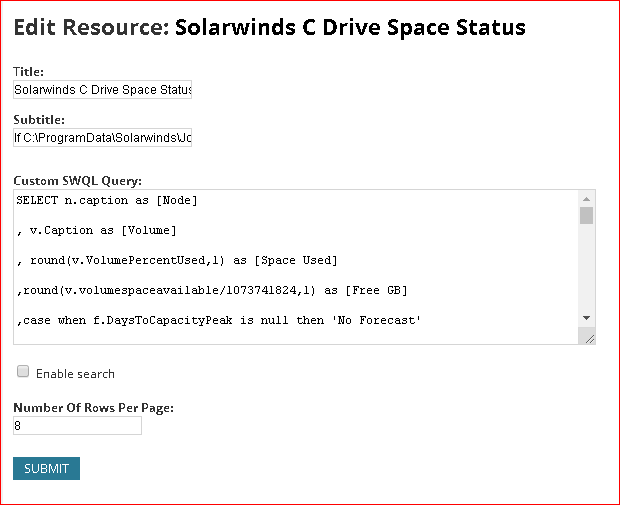Click the Title input field
620x505 pixels.
(x=102, y=90)
